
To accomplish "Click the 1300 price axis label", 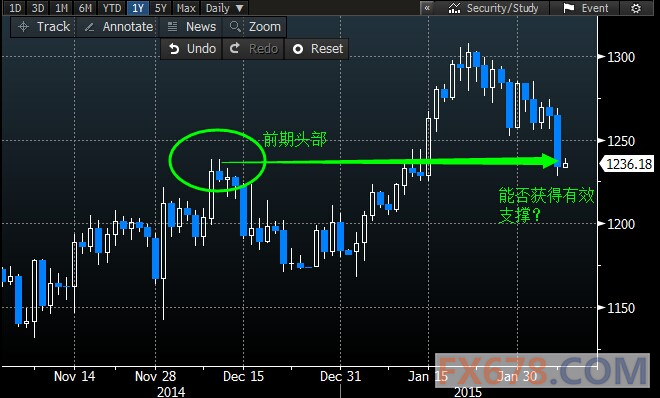I will coord(620,57).
